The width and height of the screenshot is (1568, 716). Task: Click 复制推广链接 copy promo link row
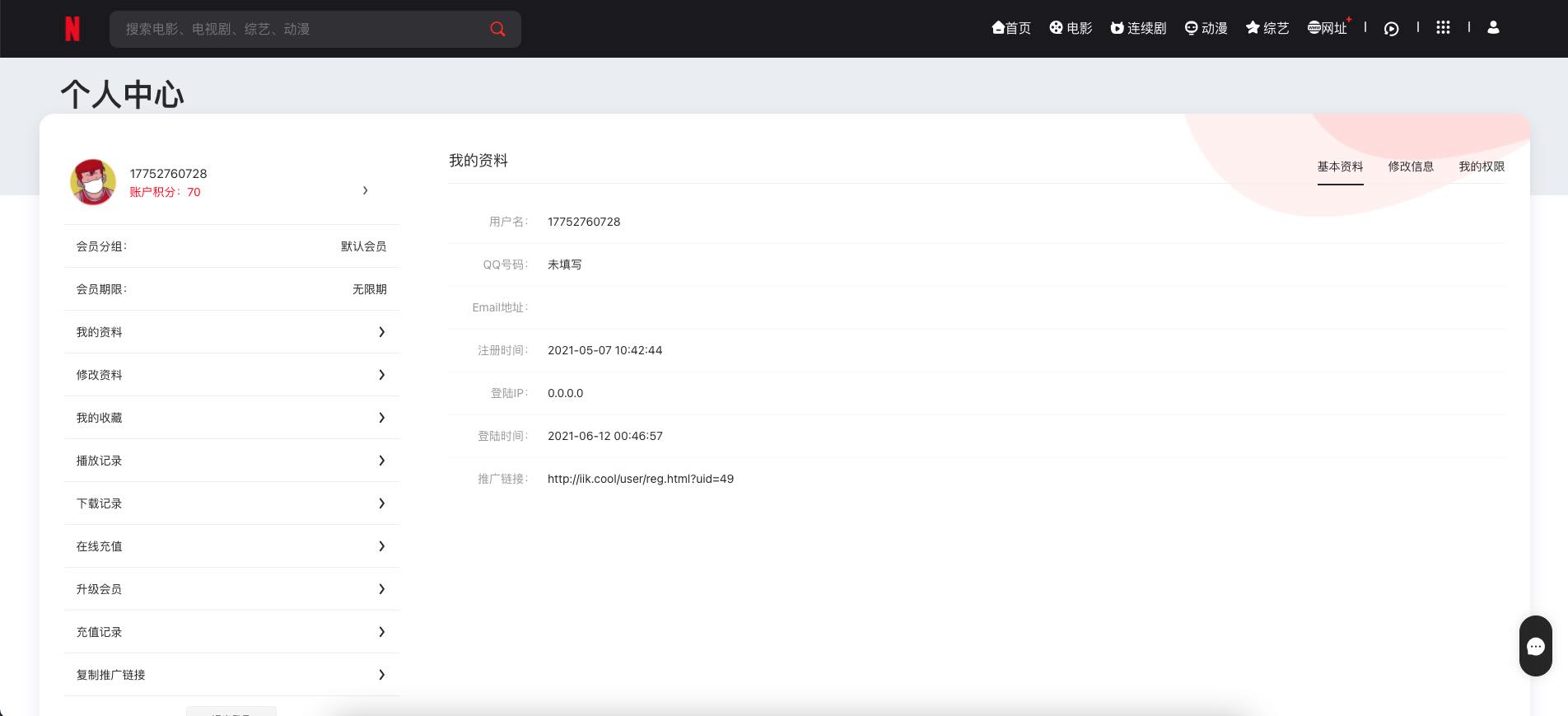231,675
